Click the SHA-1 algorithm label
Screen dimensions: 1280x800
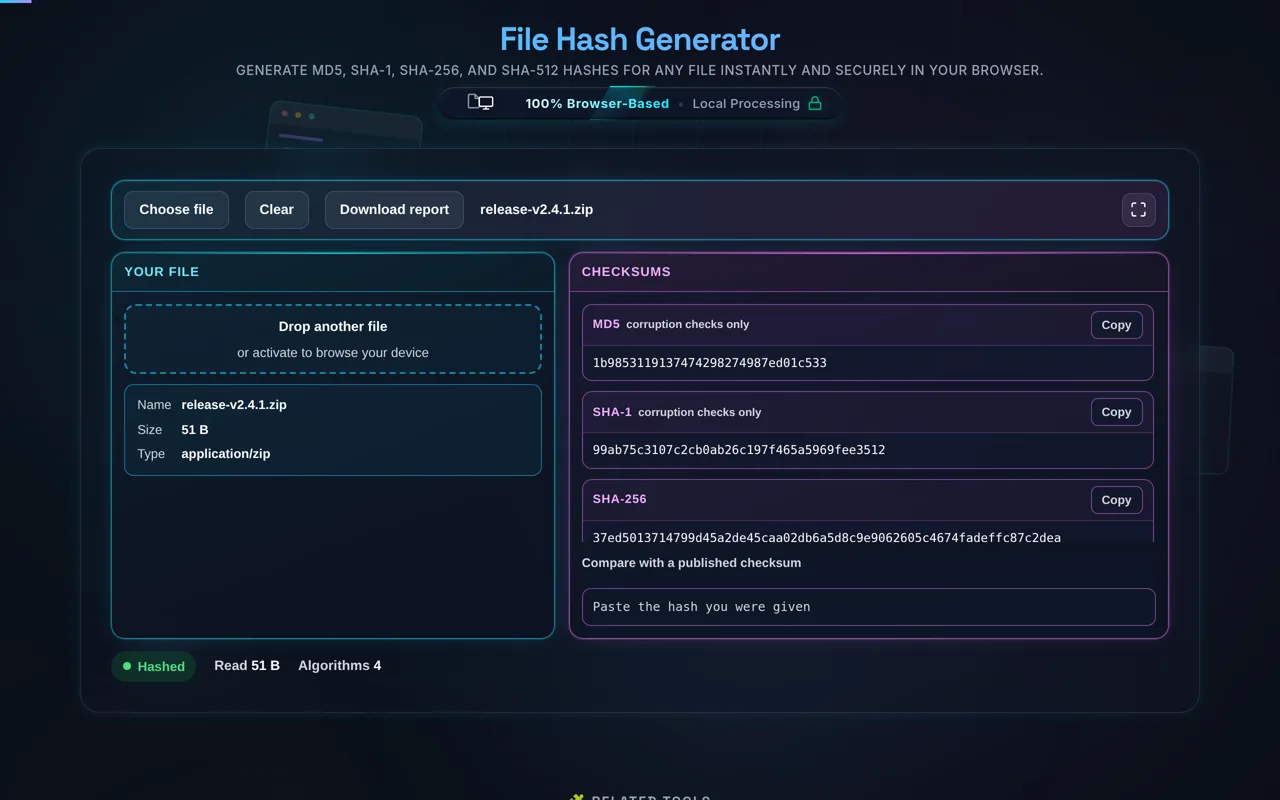point(612,412)
